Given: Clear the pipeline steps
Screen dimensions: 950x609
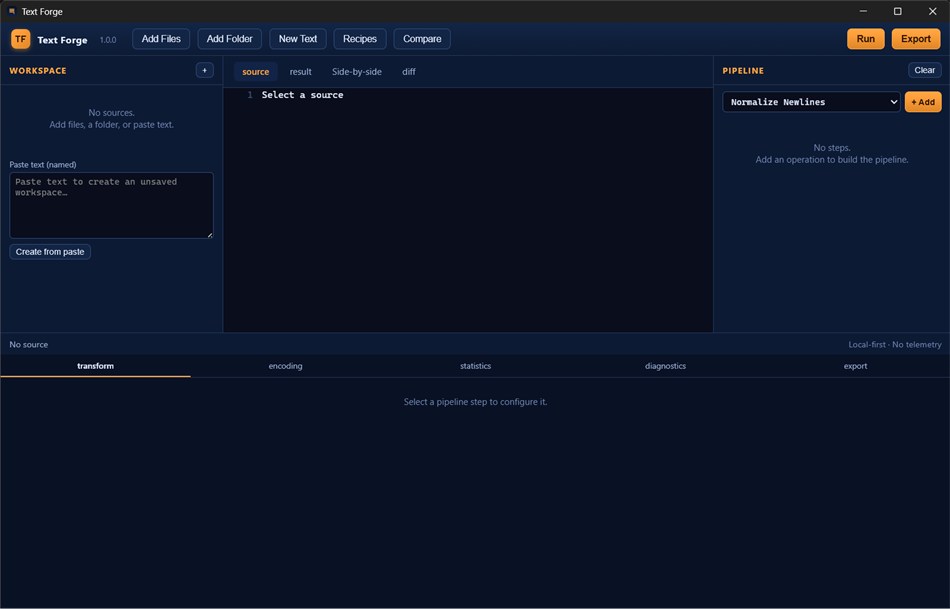Looking at the screenshot, I should click(925, 70).
